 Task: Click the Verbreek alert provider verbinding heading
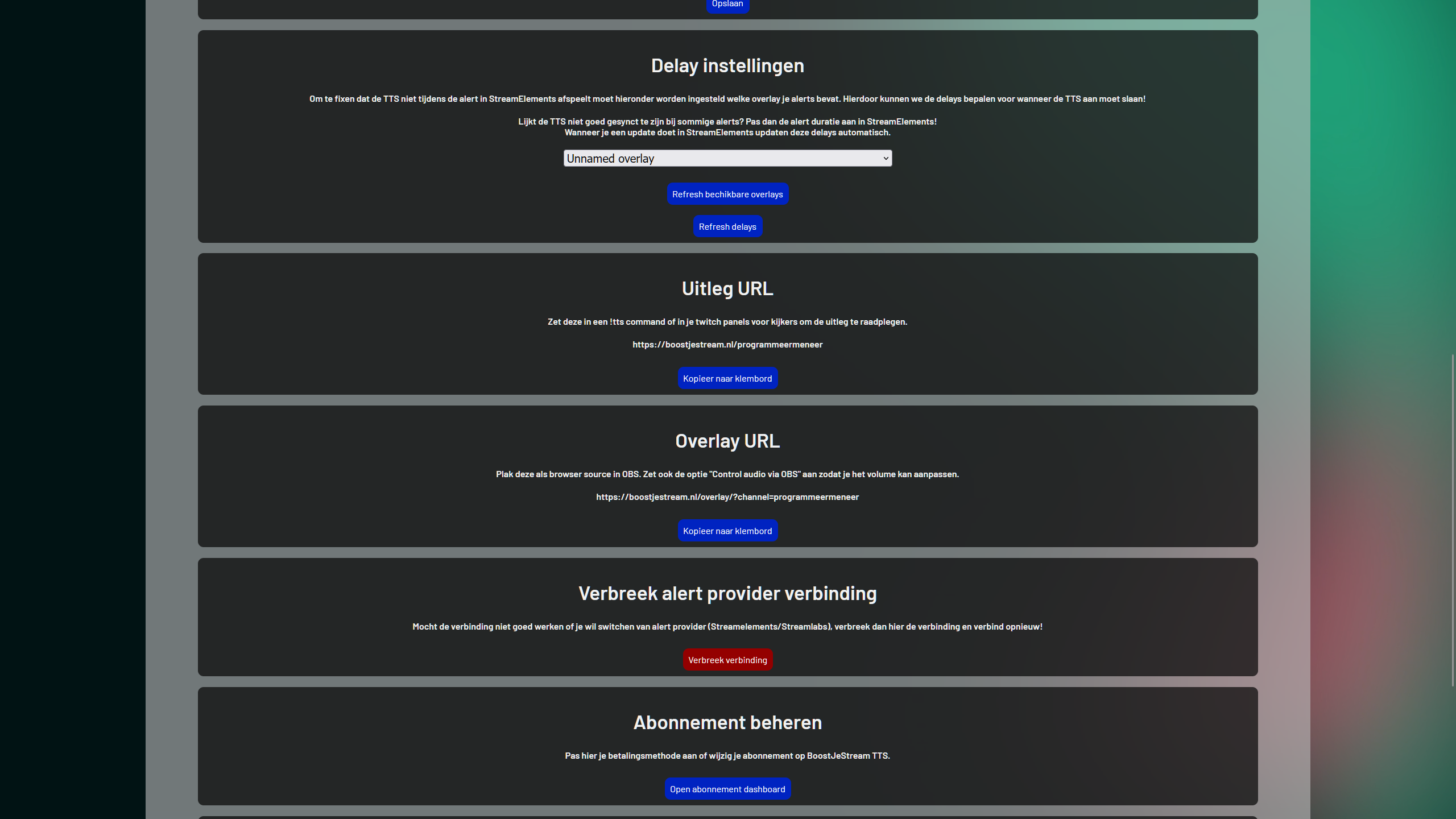tap(727, 593)
